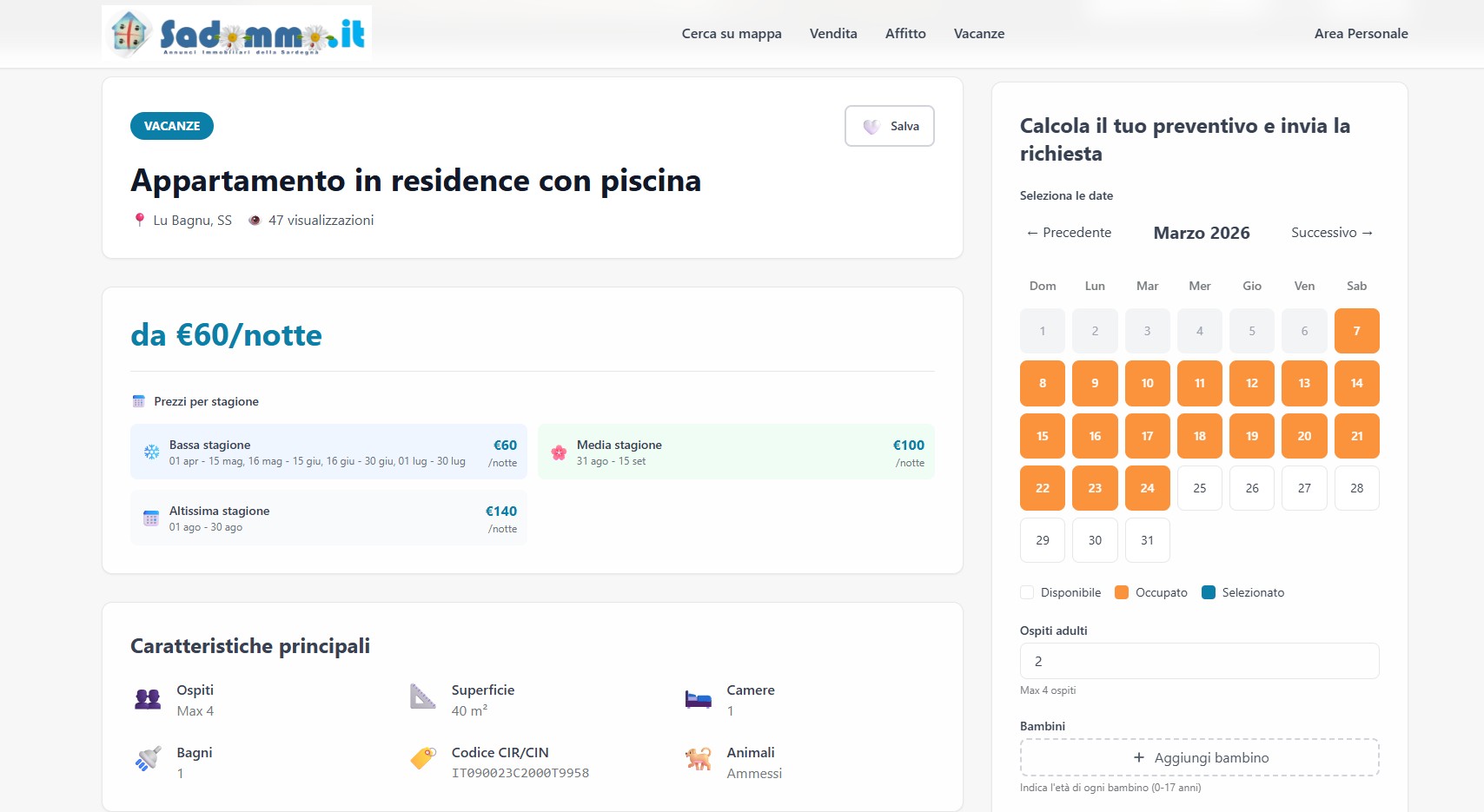Click the Bagni shower icon
The height and width of the screenshot is (812, 1484).
(148, 759)
